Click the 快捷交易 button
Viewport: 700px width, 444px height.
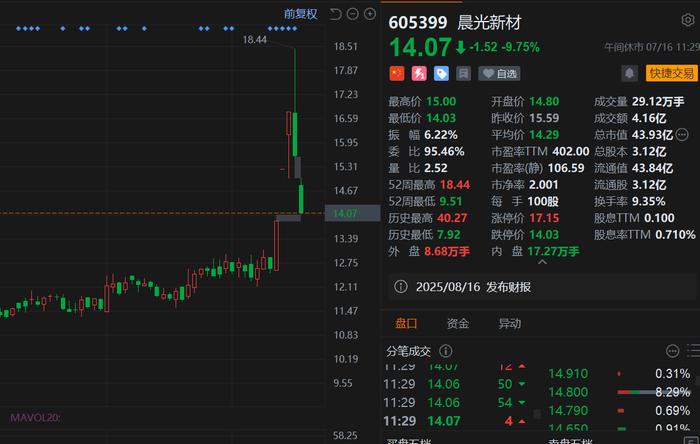tap(671, 73)
